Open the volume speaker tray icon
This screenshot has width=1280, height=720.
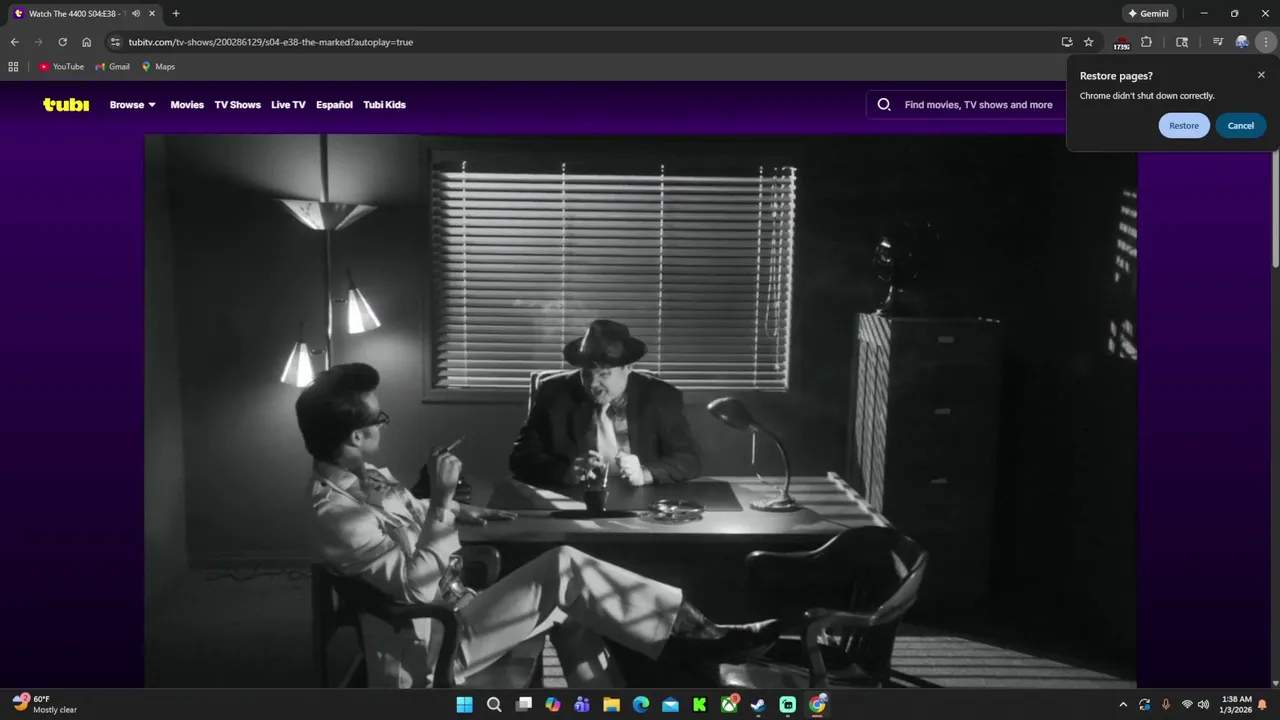point(1203,704)
